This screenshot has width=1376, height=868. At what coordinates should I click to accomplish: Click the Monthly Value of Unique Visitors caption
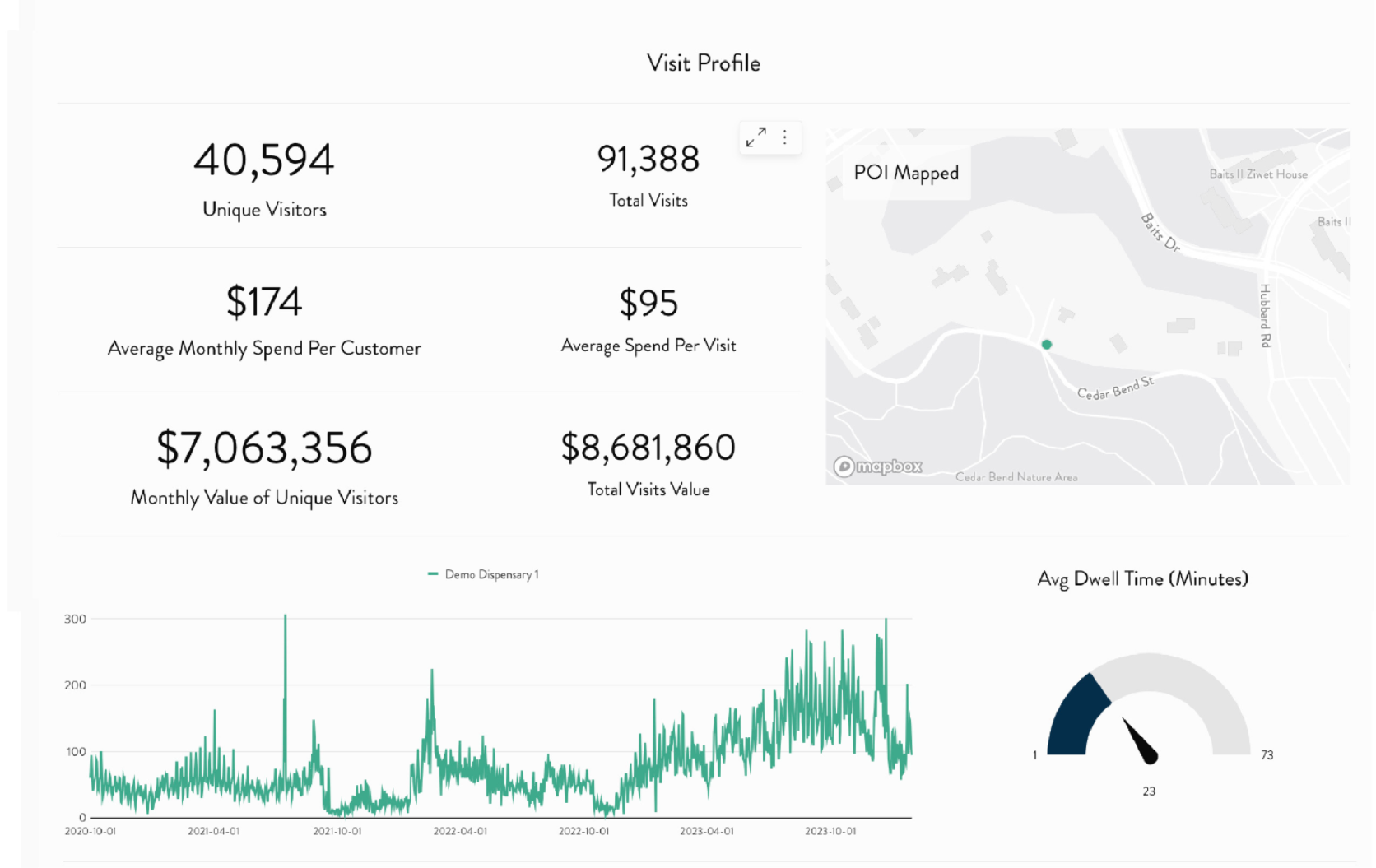tap(264, 498)
